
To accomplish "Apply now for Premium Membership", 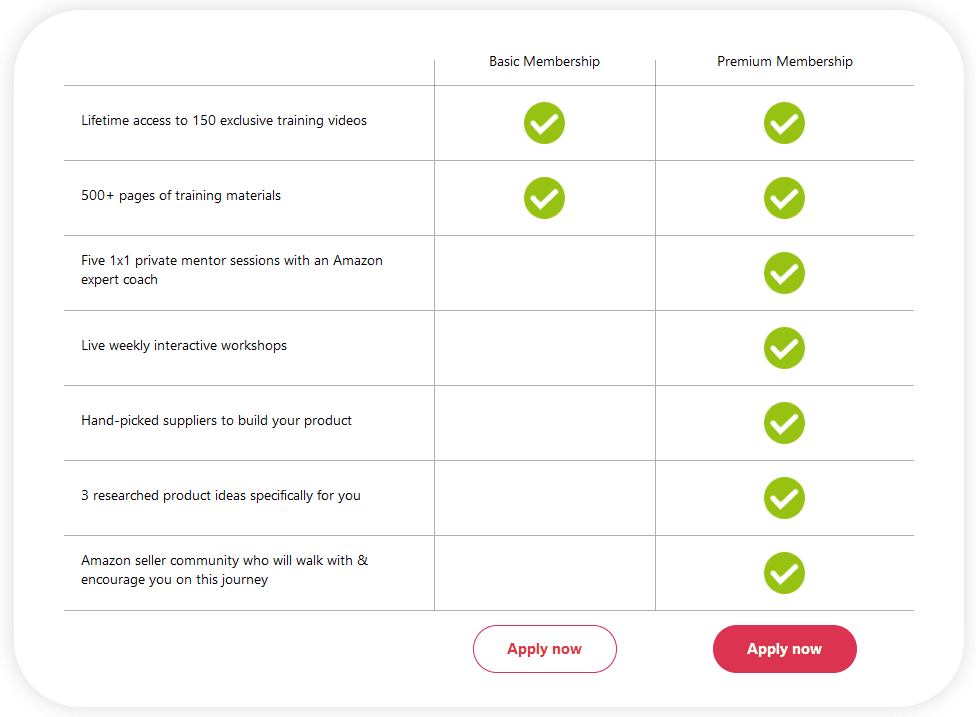I will click(784, 649).
